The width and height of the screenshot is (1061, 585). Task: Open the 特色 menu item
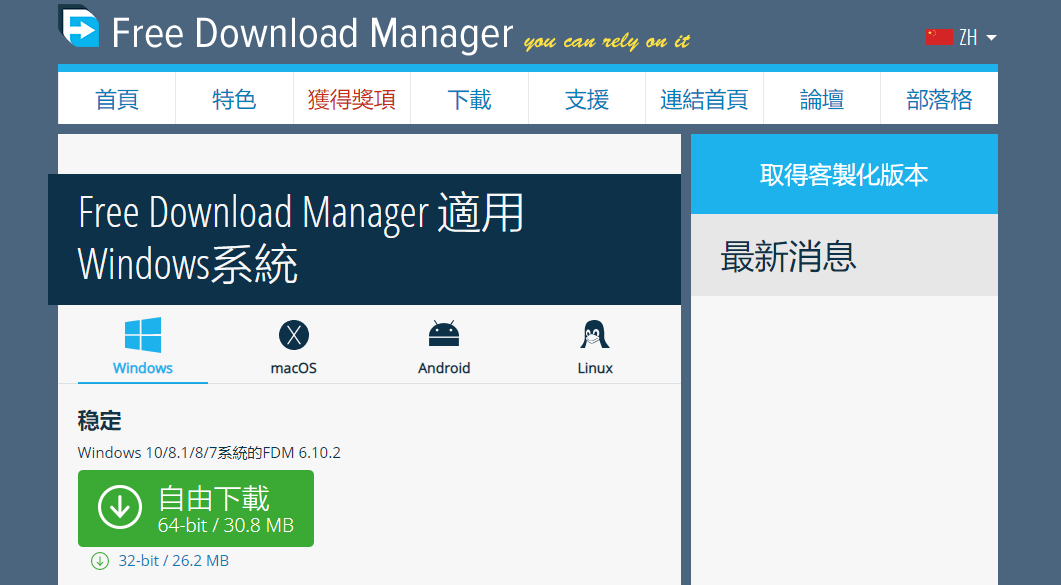tap(234, 99)
